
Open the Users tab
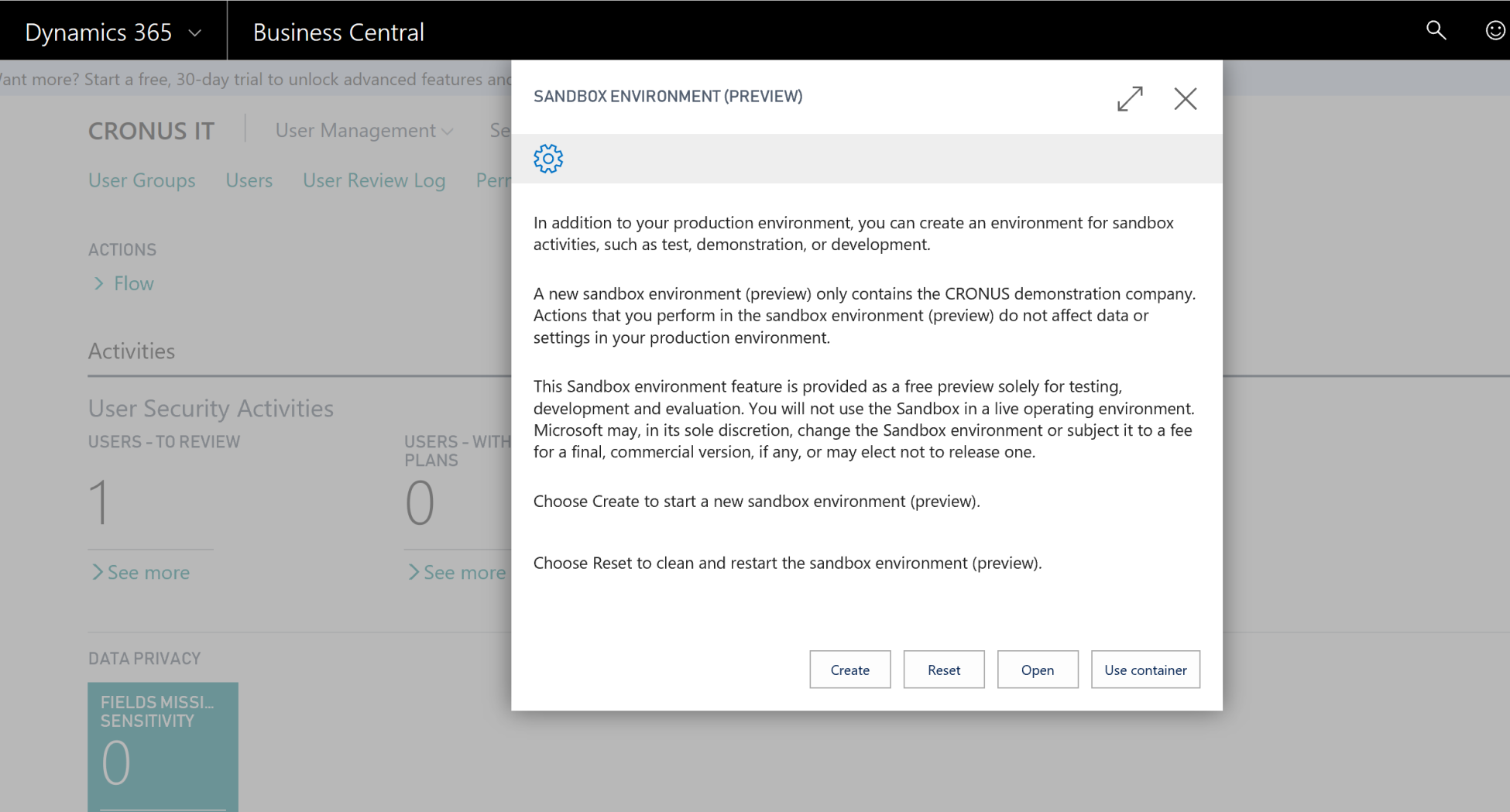click(249, 180)
